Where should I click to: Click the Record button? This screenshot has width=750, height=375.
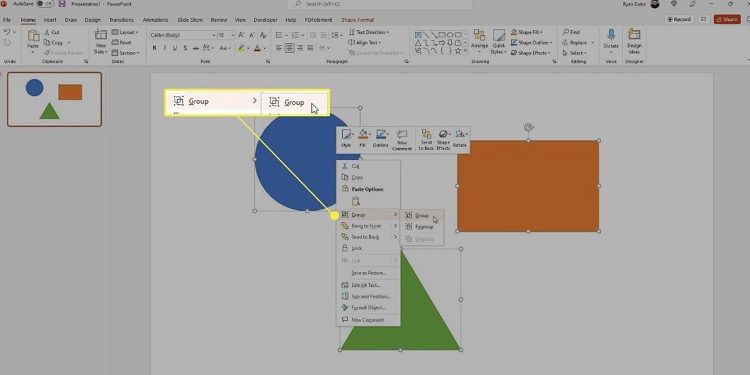click(x=679, y=20)
